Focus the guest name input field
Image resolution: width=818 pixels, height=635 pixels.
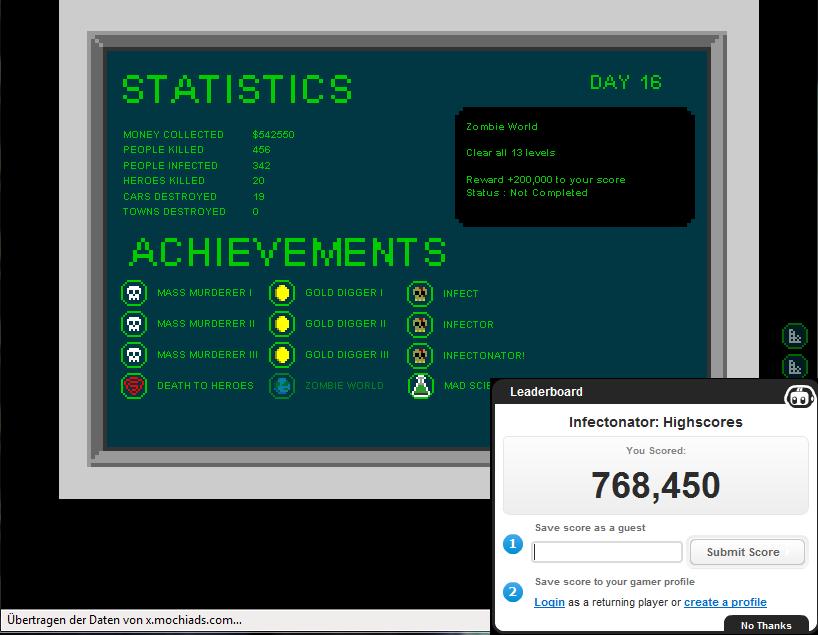(607, 552)
